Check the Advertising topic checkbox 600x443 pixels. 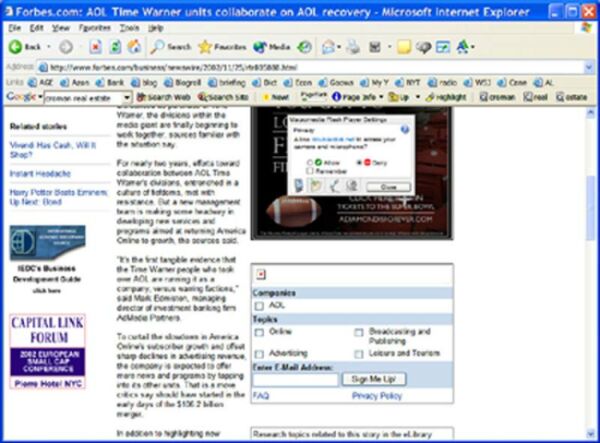[x=259, y=353]
